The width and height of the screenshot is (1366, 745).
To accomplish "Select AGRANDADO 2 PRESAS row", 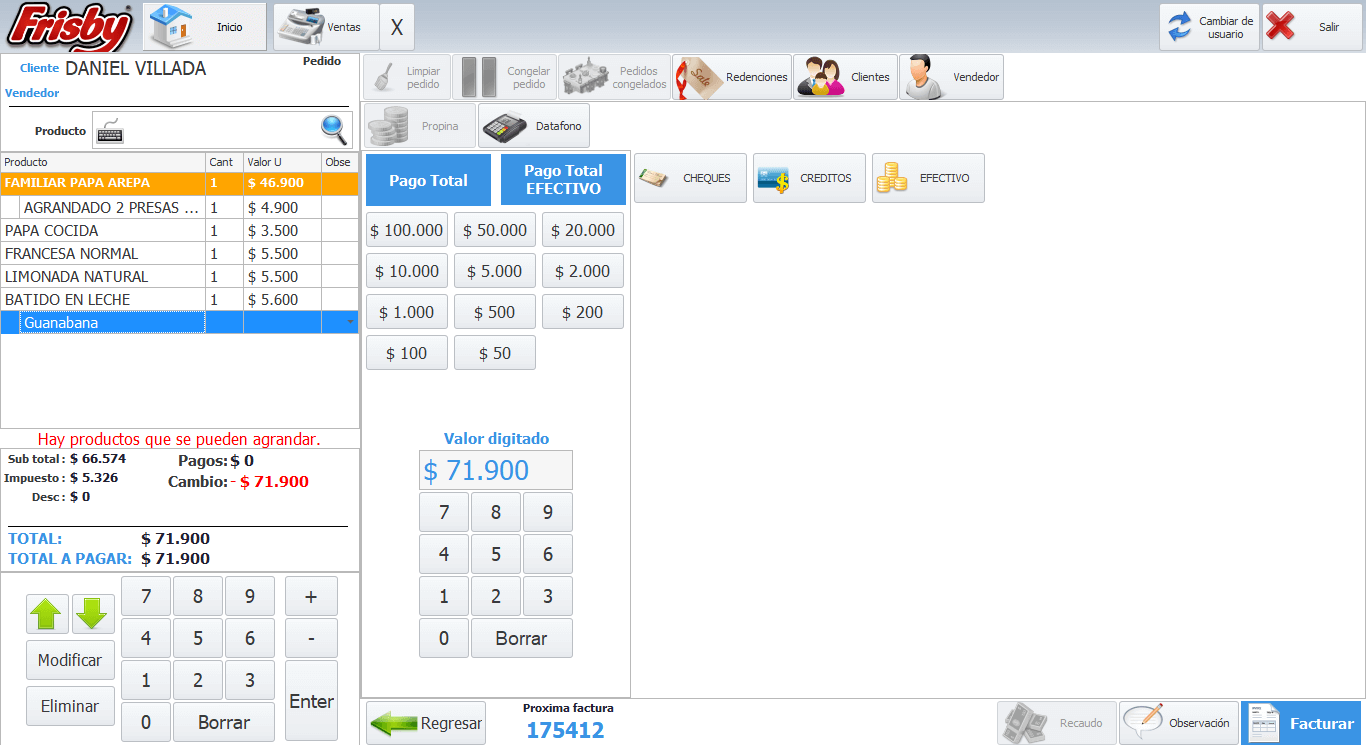I will (x=180, y=207).
